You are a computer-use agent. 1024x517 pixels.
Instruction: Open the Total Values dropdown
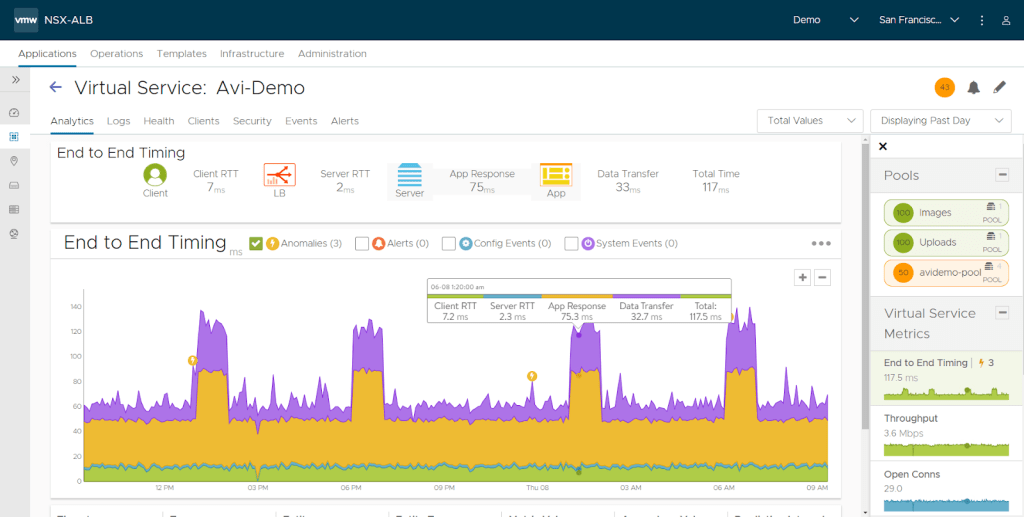(x=810, y=121)
